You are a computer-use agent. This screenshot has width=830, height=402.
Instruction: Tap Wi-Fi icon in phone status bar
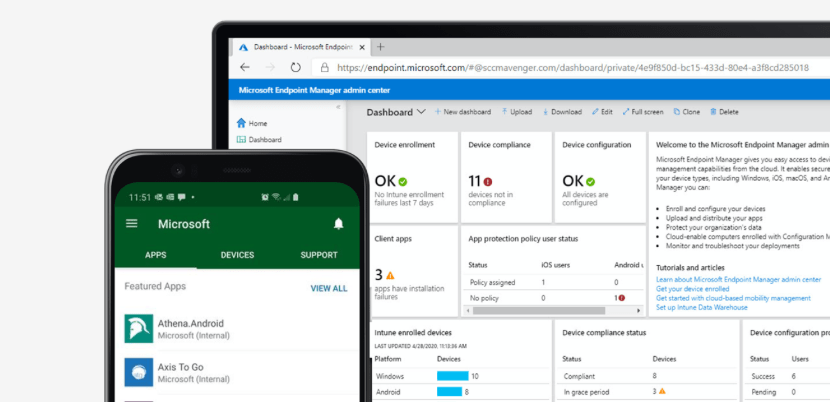tap(276, 197)
